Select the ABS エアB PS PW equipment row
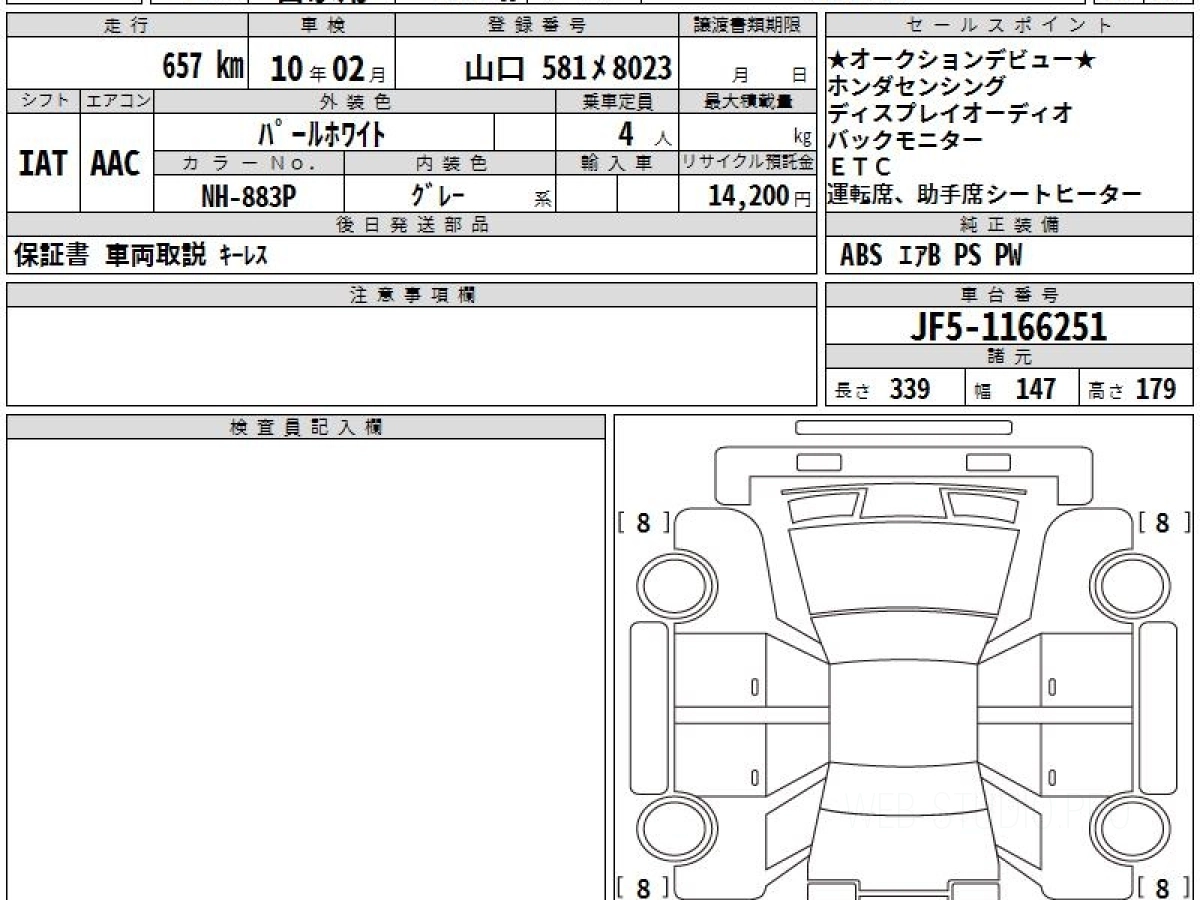This screenshot has width=1200, height=900. point(932,256)
